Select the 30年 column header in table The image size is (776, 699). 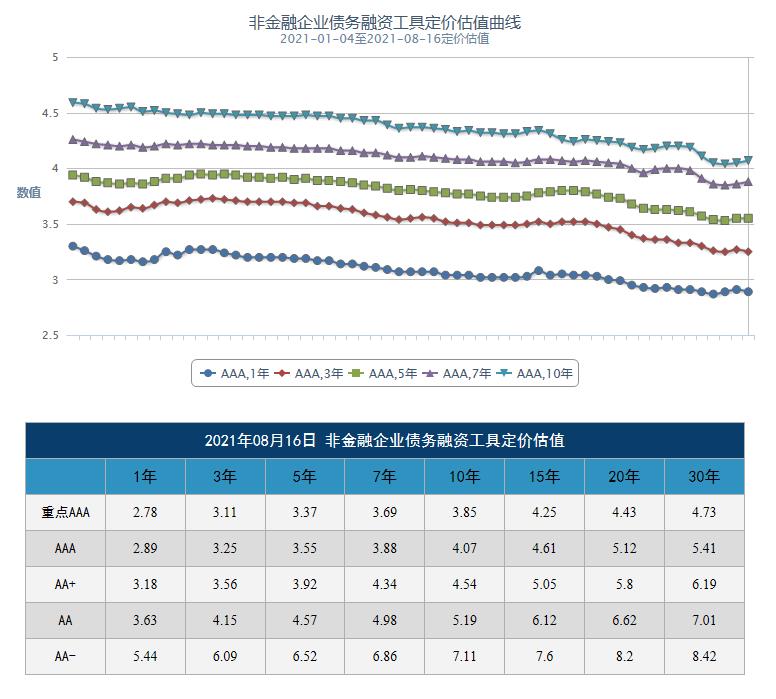point(705,476)
